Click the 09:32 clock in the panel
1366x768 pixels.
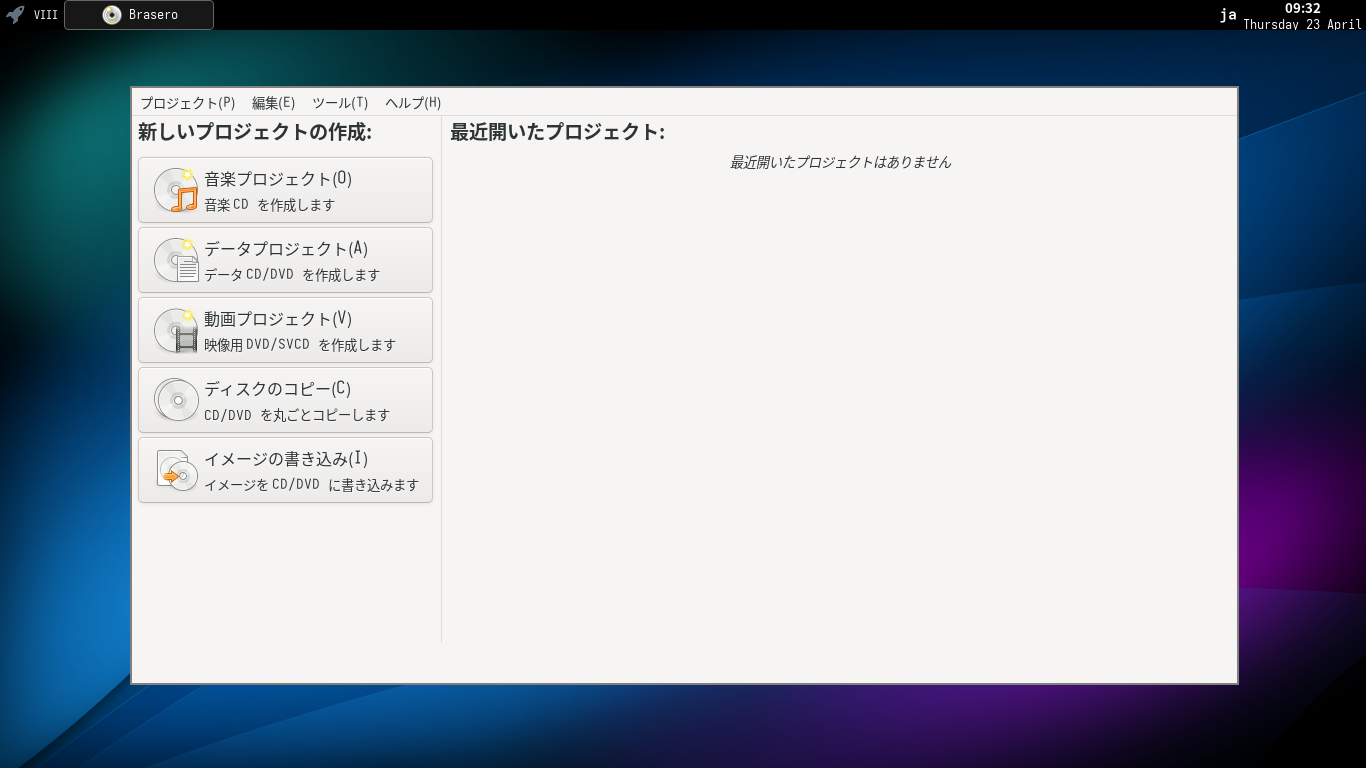1302,8
